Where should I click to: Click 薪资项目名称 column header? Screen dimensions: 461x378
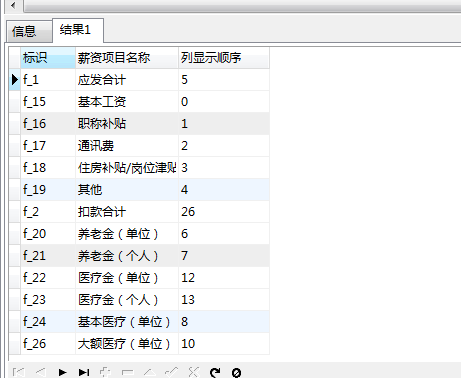tap(127, 58)
